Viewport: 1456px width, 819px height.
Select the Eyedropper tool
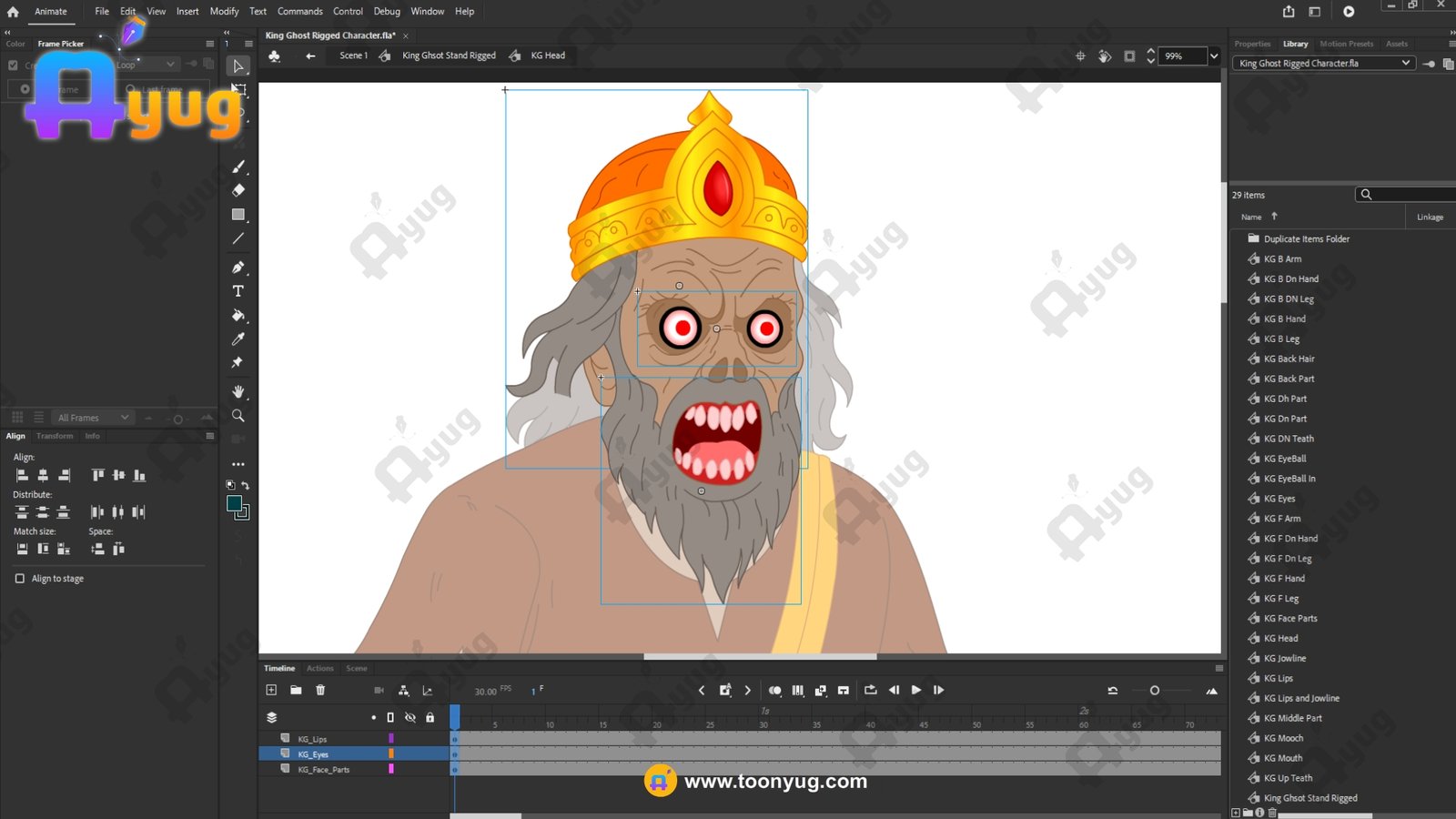[x=238, y=339]
